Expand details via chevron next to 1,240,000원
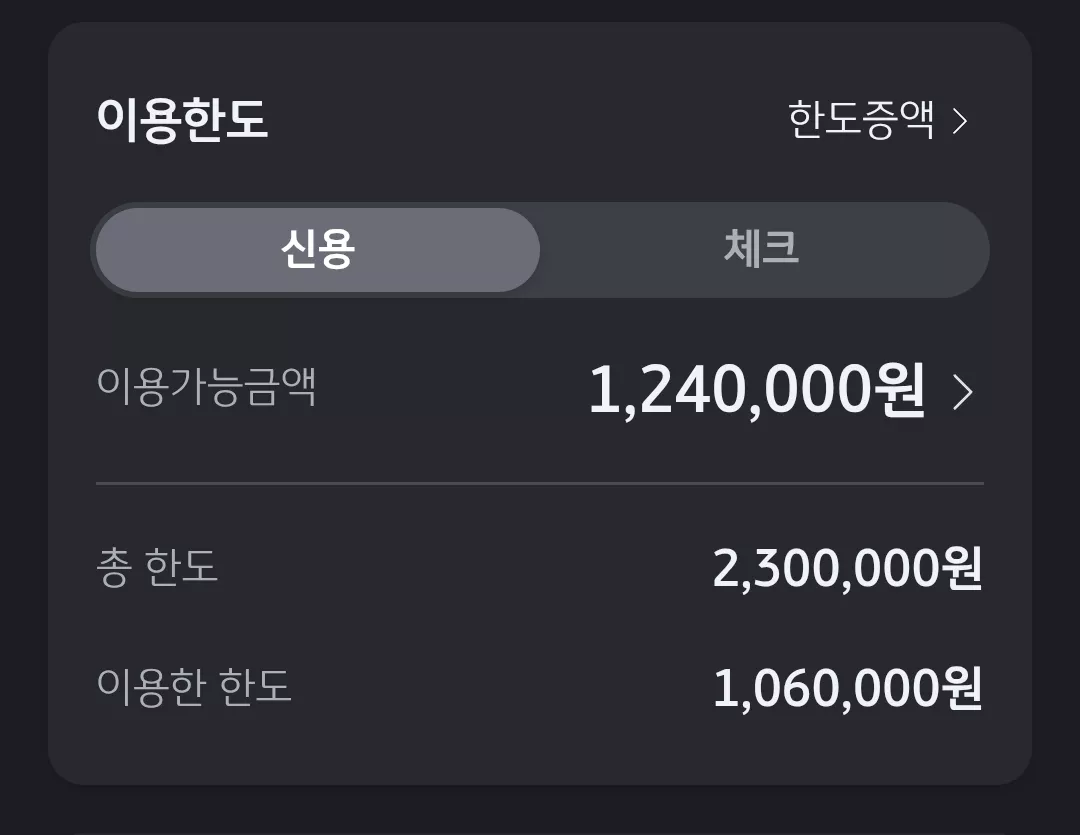This screenshot has height=835, width=1080. (x=963, y=391)
